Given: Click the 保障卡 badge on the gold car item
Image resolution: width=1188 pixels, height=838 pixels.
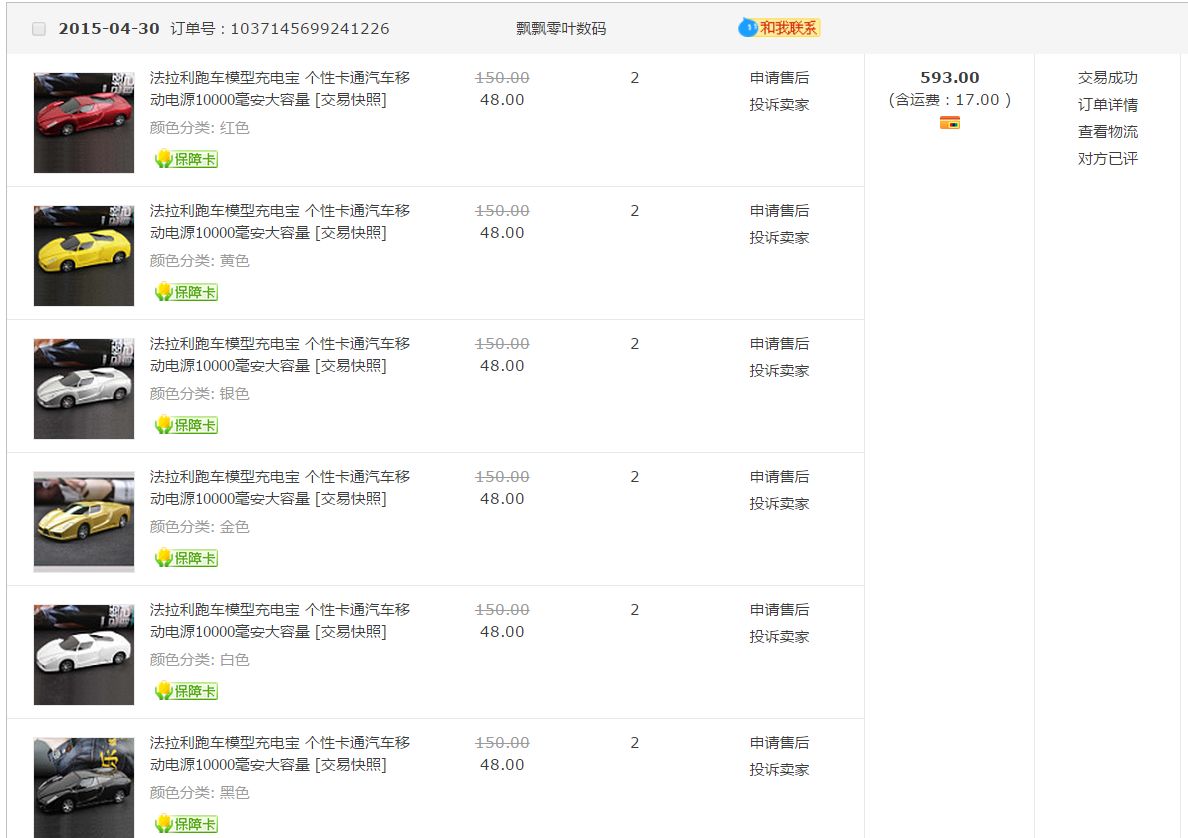Looking at the screenshot, I should [187, 558].
